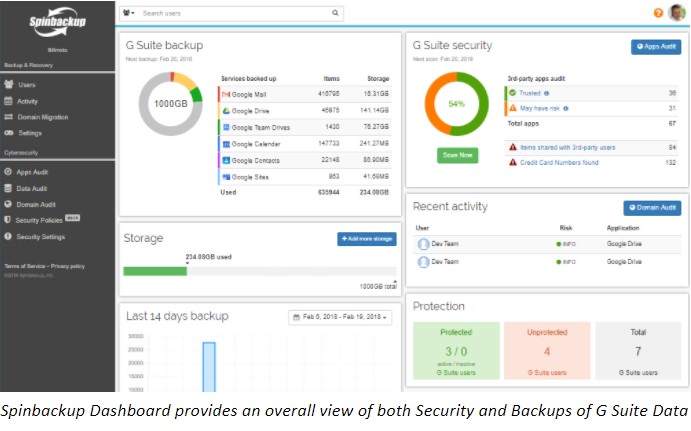Click the Domain Audit globe icon
This screenshot has height=431, width=691.
[x=8, y=204]
